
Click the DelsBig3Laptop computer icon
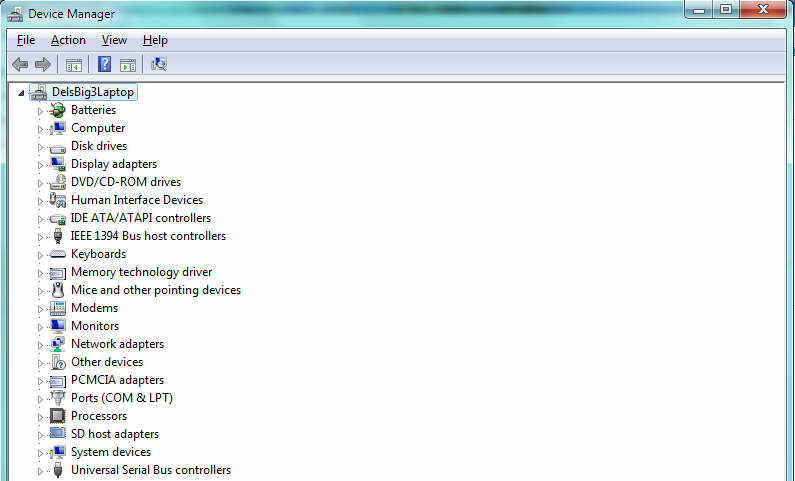coord(39,92)
